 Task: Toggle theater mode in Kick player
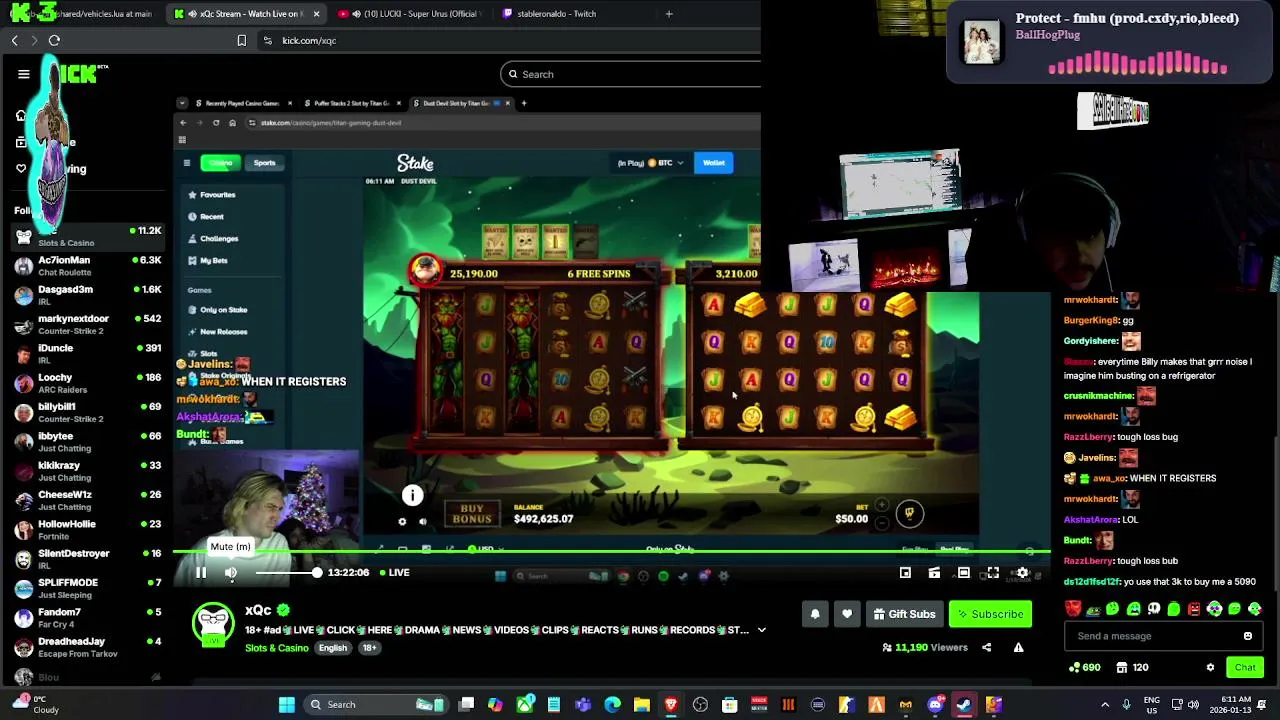point(964,573)
